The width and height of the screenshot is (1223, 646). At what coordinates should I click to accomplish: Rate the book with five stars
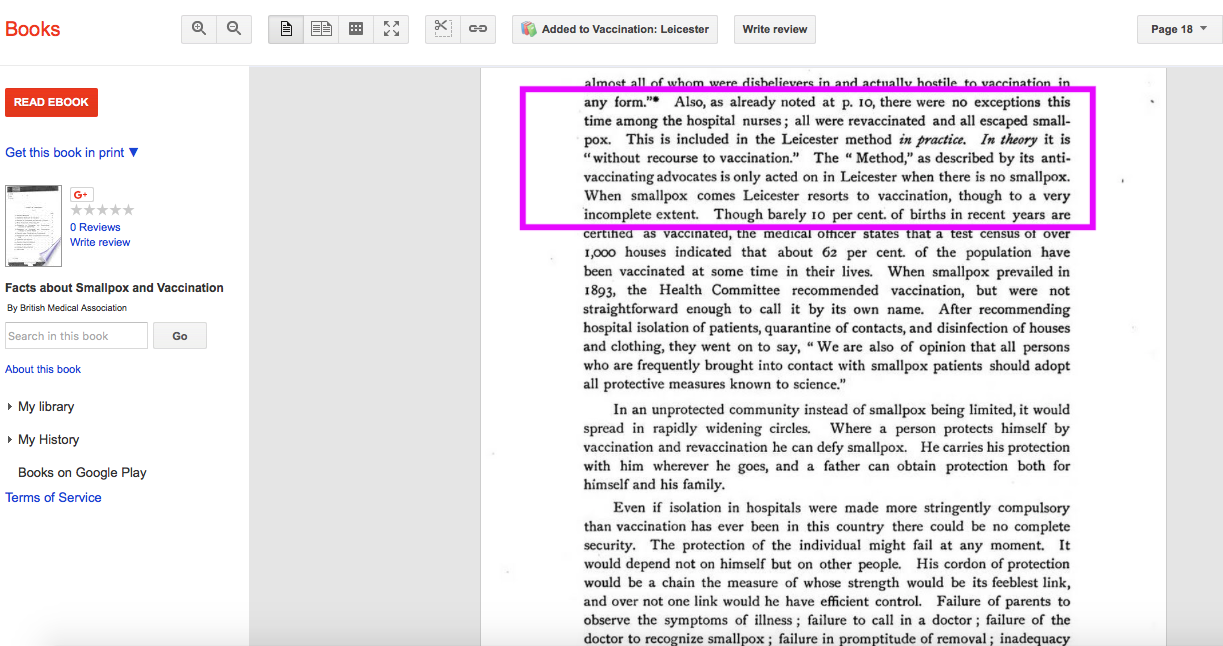[128, 210]
